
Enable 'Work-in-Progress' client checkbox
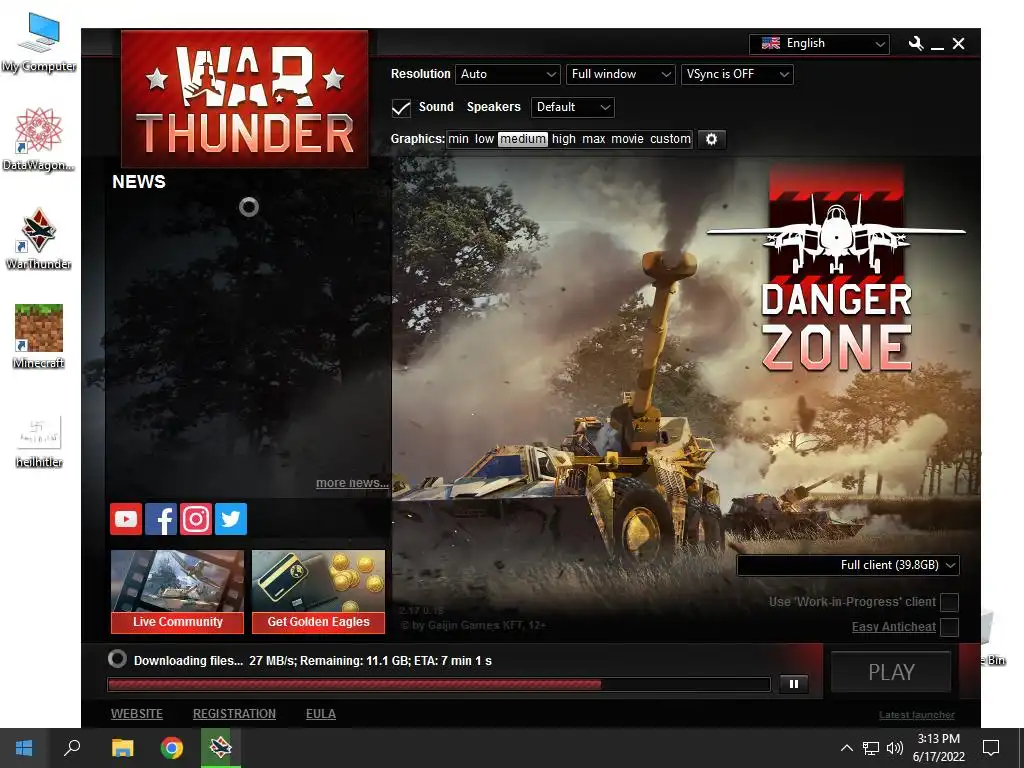pyautogui.click(x=949, y=602)
